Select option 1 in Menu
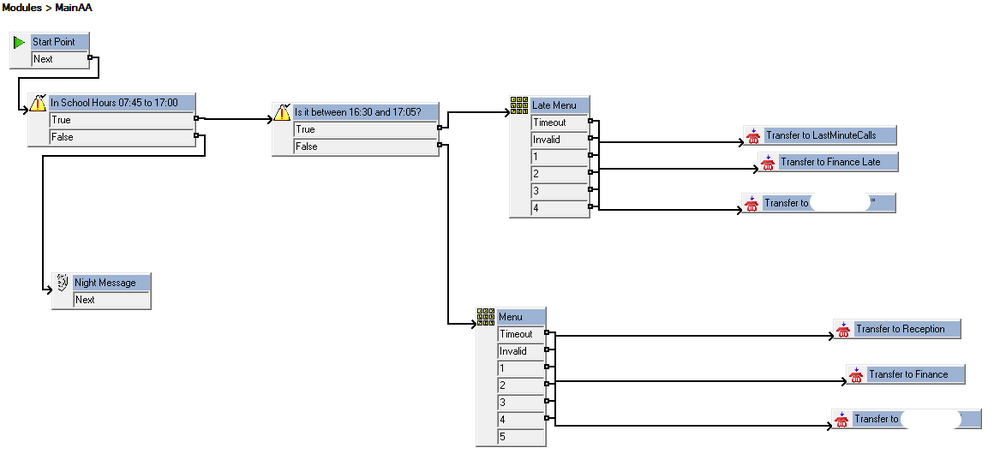1000x460 pixels. (521, 368)
